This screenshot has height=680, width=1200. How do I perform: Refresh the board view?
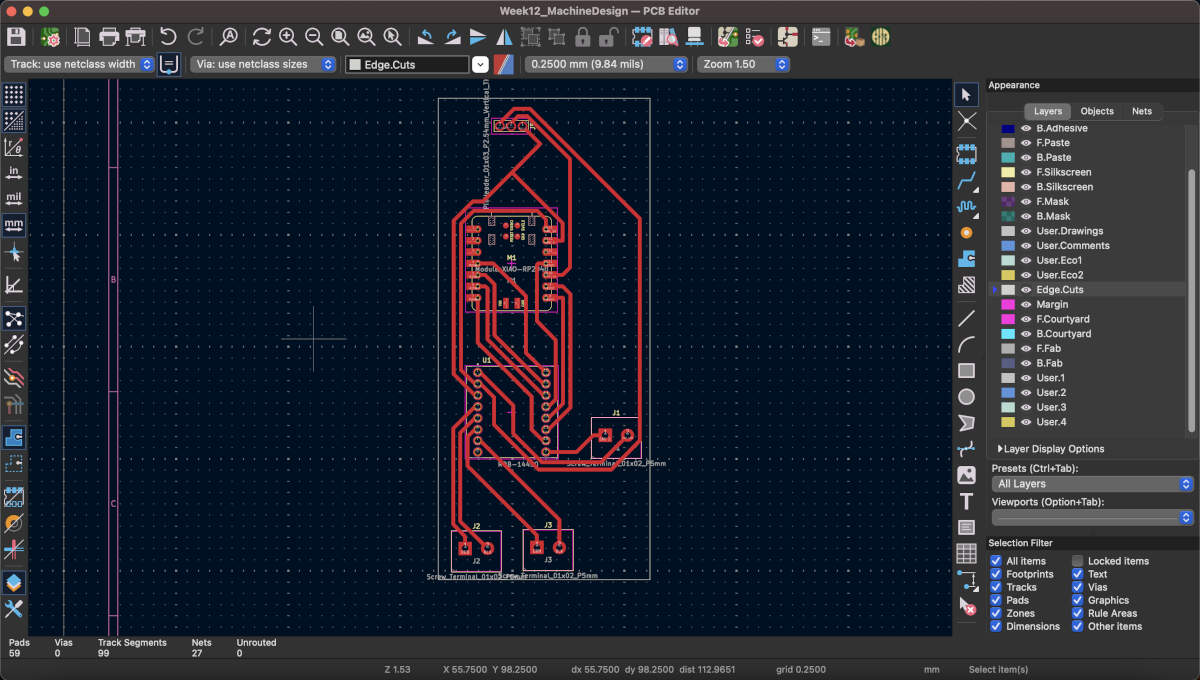262,37
